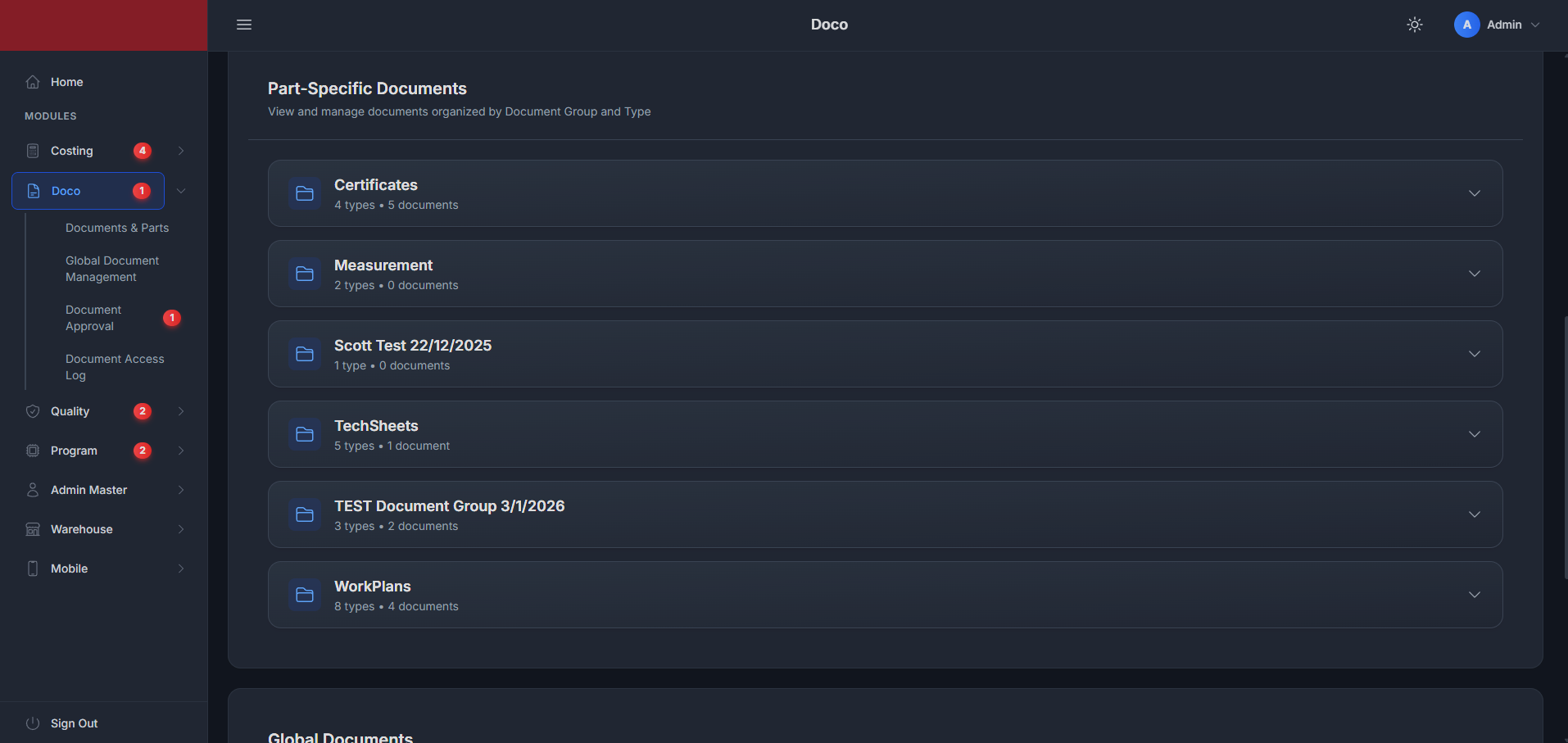This screenshot has height=743, width=1568.
Task: Click the Scott Test 22/12/2025 title
Action: pyautogui.click(x=413, y=346)
